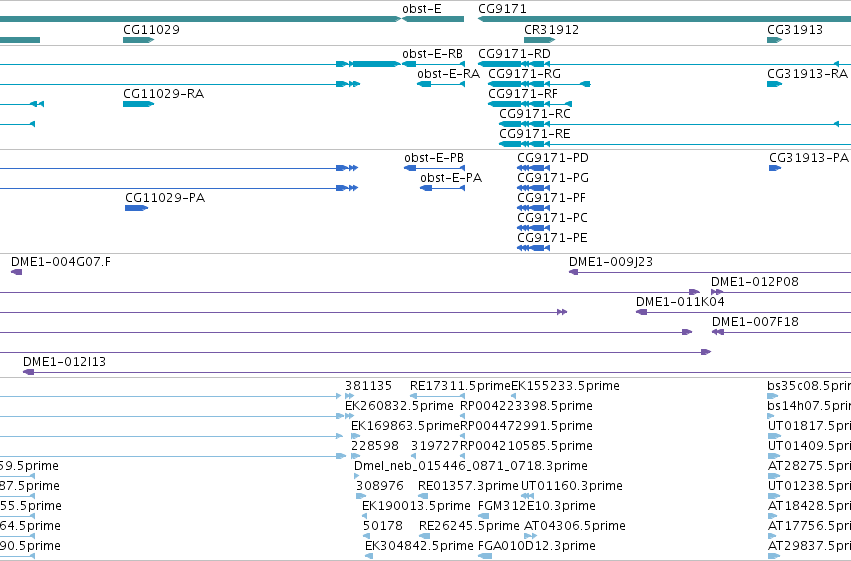
Task: Click EST AT28275.5prime
Action: point(774,476)
